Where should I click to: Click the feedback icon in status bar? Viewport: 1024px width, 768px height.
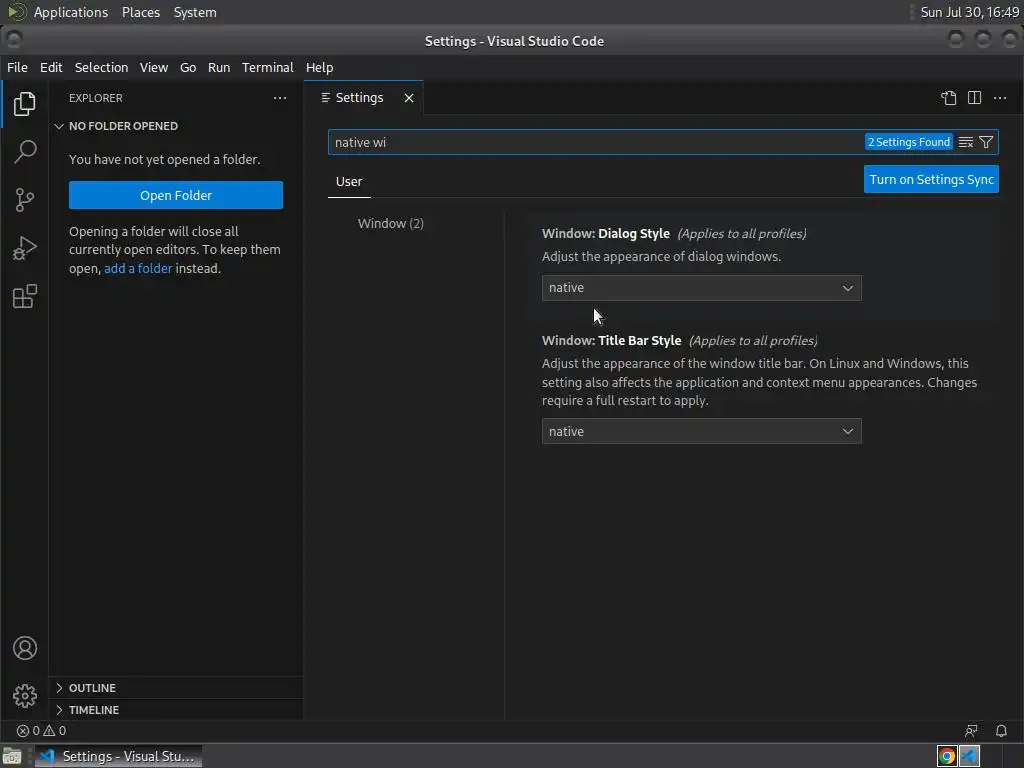coord(971,731)
